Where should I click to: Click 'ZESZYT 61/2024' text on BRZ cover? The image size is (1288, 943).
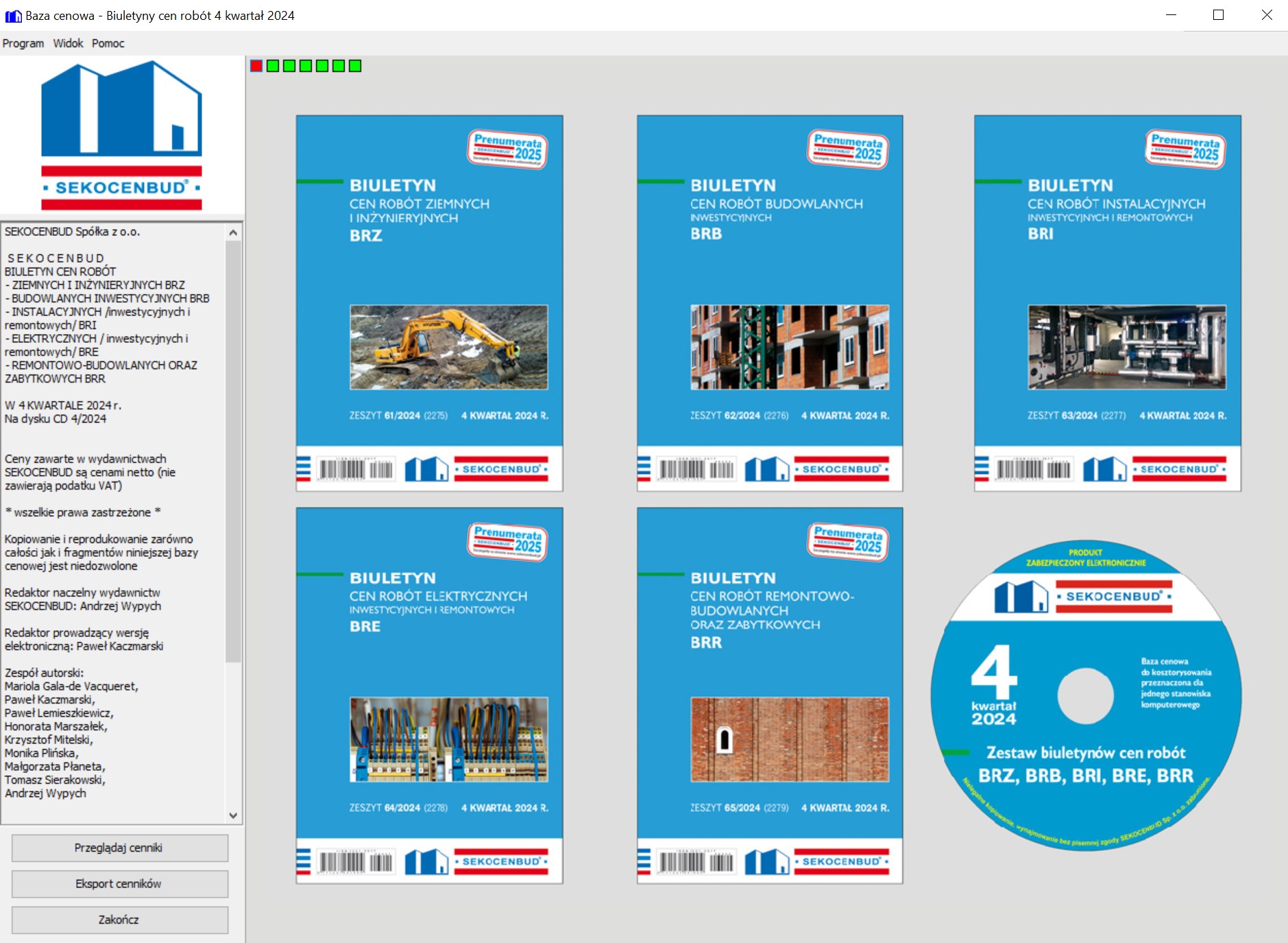point(385,416)
